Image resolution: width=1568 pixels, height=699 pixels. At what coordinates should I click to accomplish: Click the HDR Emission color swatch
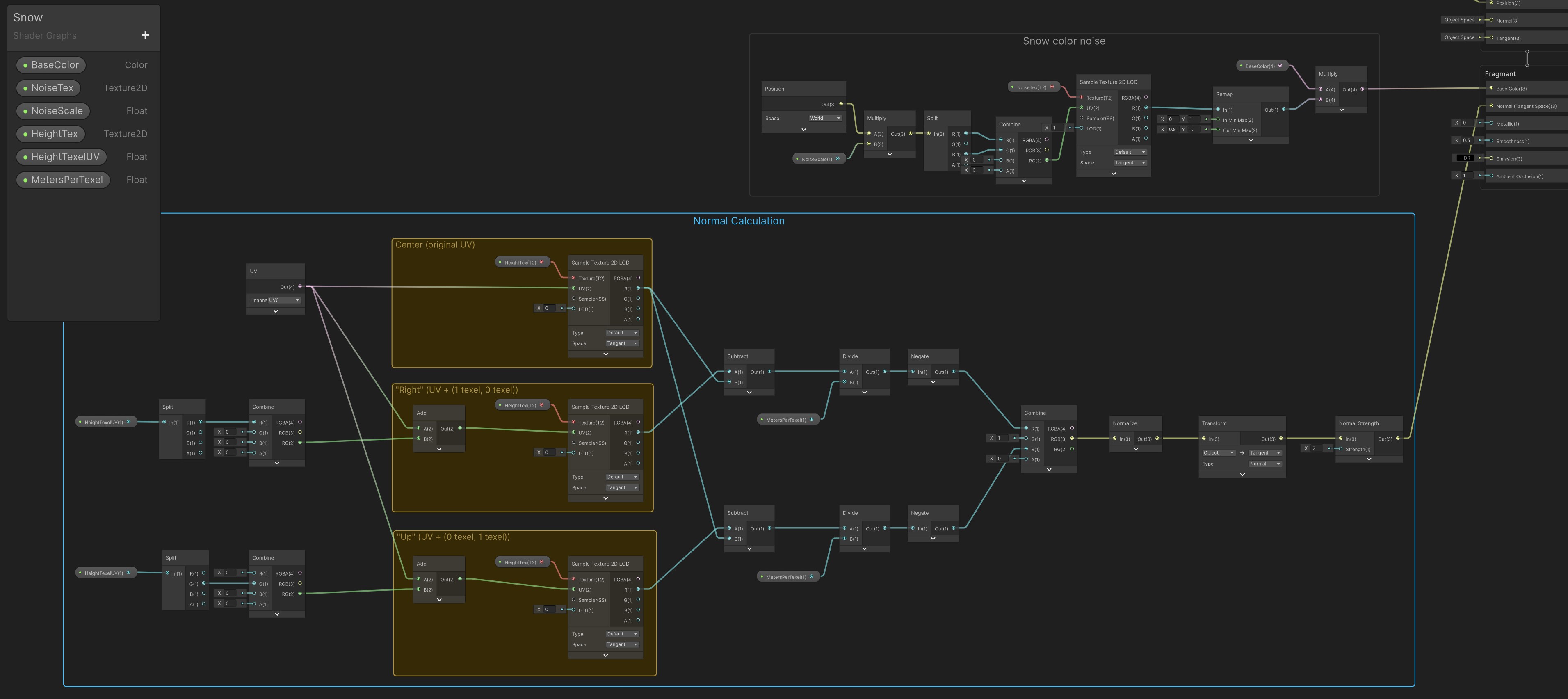[x=1465, y=158]
